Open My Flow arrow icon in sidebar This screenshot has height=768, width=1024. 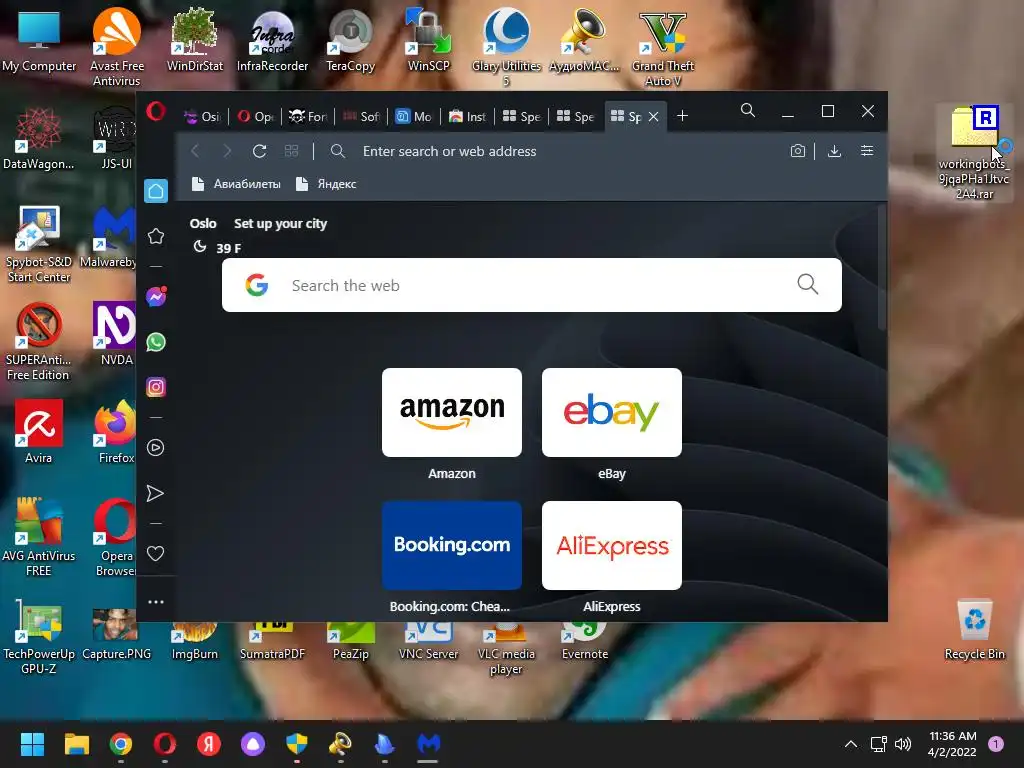[155, 493]
